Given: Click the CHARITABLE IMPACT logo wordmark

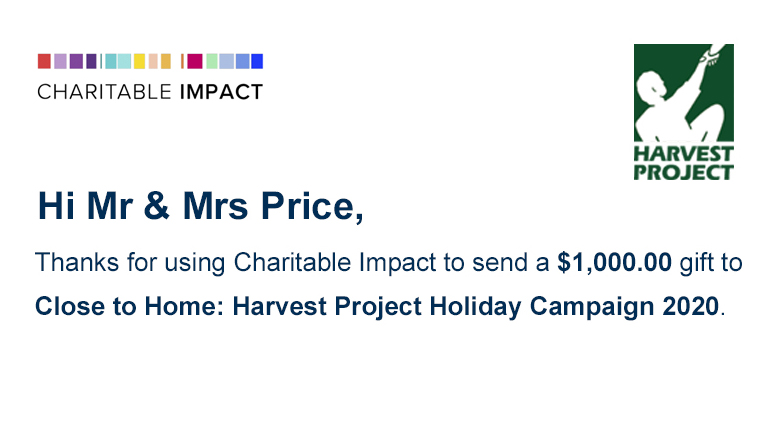Looking at the screenshot, I should pyautogui.click(x=150, y=92).
